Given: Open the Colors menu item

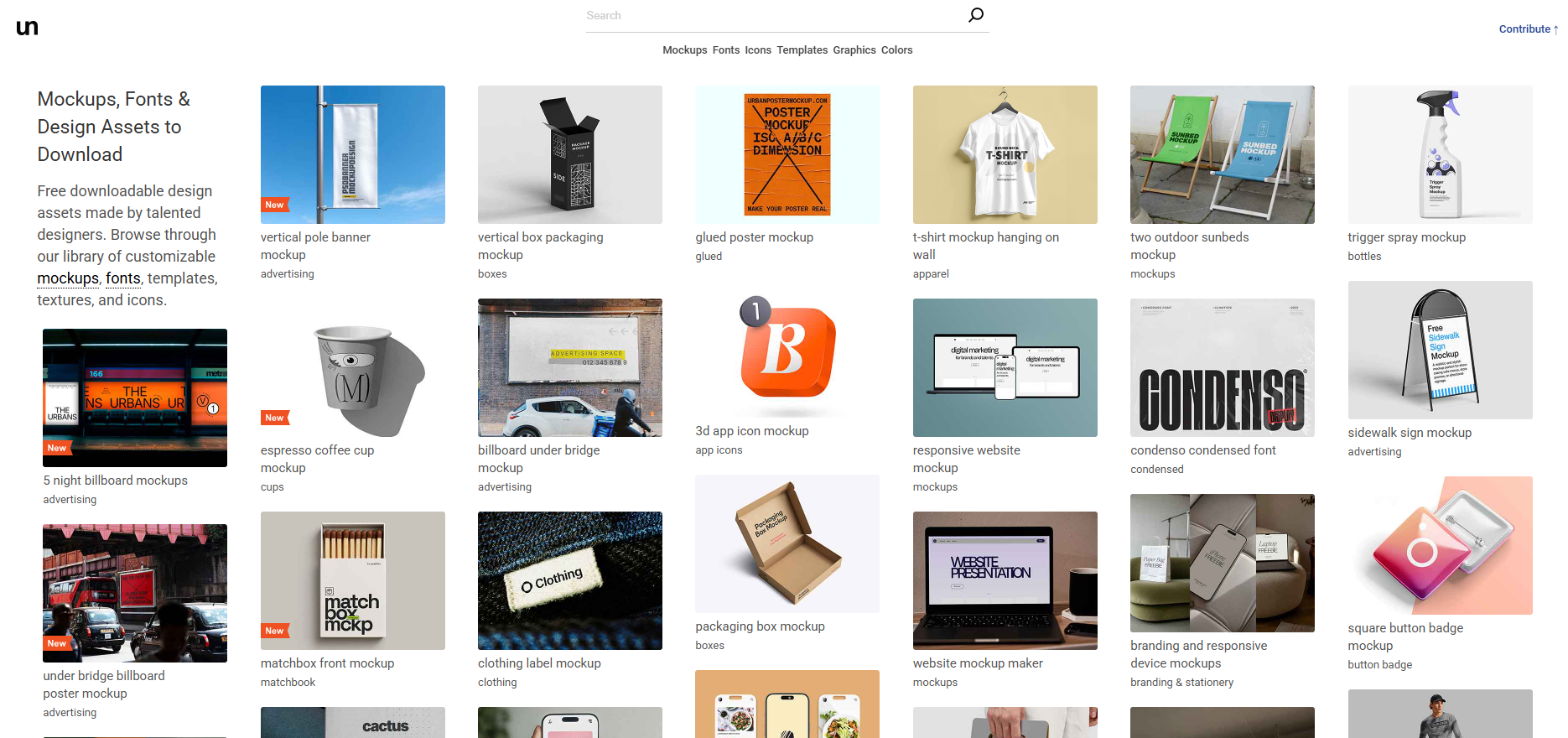Looking at the screenshot, I should click(x=897, y=50).
